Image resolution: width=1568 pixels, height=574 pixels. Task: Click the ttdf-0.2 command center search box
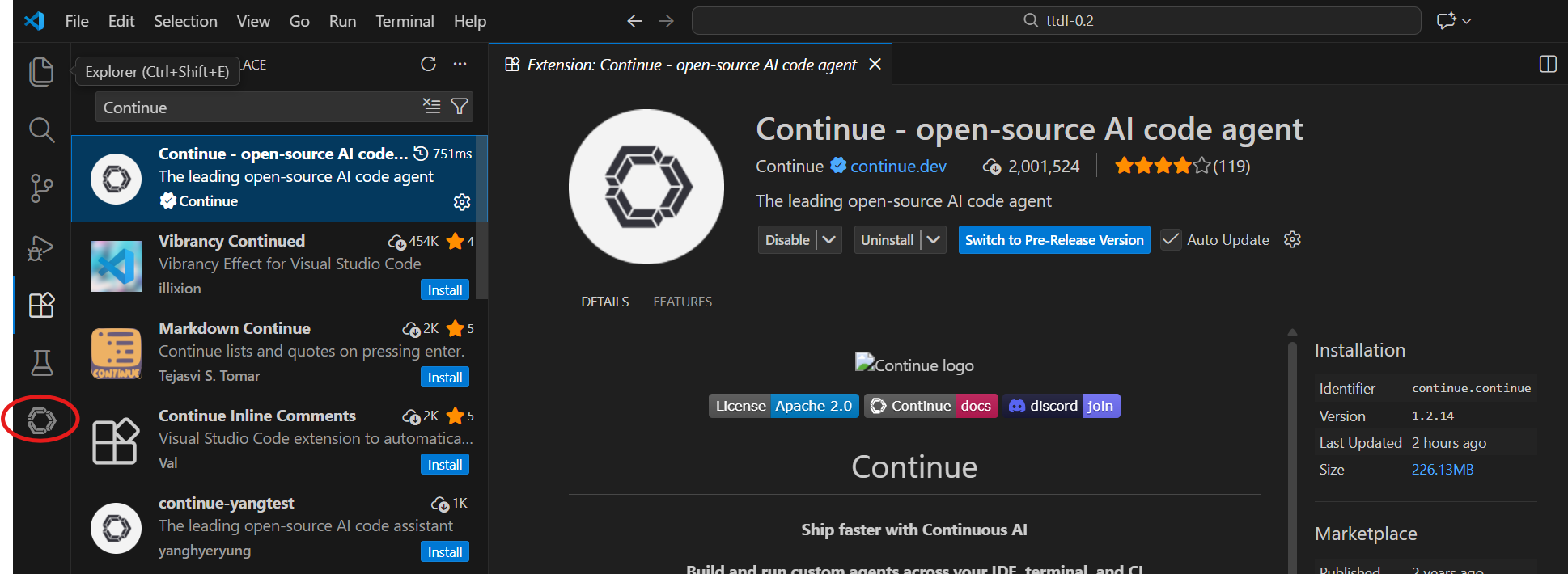1056,21
